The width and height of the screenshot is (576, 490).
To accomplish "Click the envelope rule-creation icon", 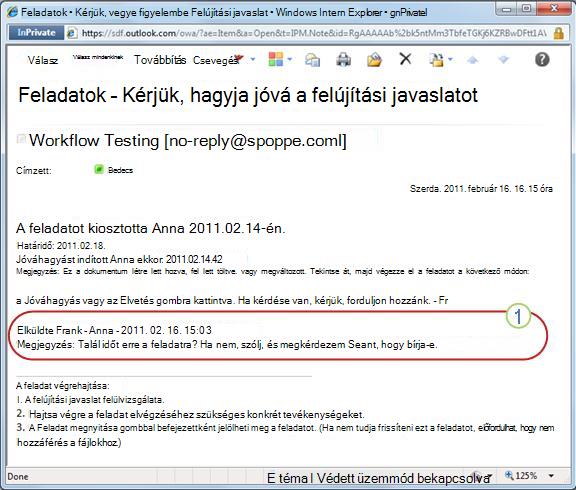I will pyautogui.click(x=312, y=60).
